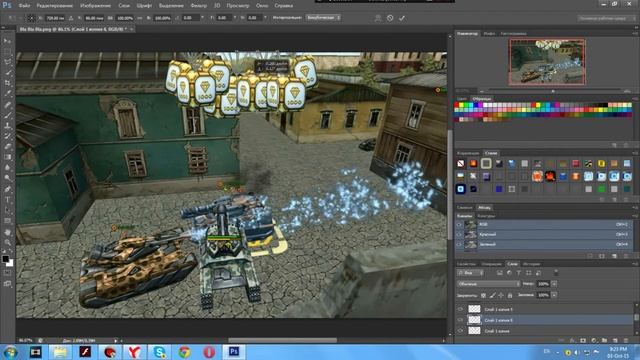Hide layer Слой 1 копия 5
This screenshot has width=640, height=360.
coord(460,309)
